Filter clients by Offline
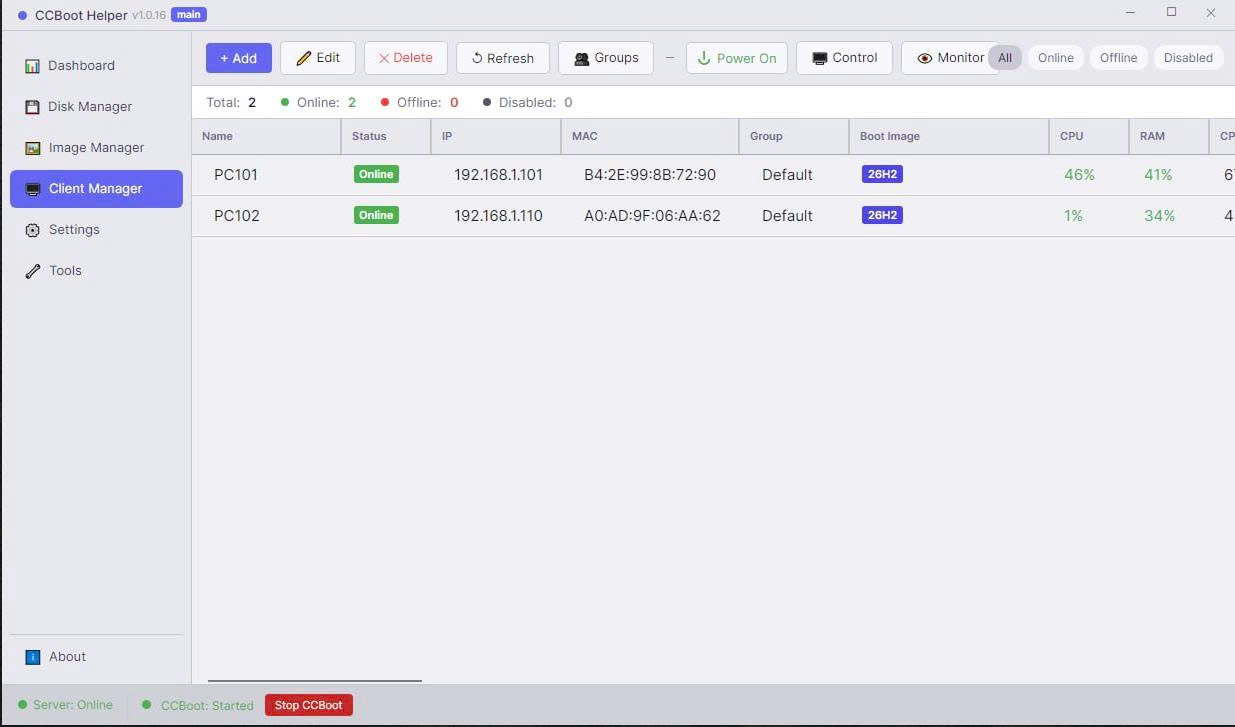 point(1118,58)
